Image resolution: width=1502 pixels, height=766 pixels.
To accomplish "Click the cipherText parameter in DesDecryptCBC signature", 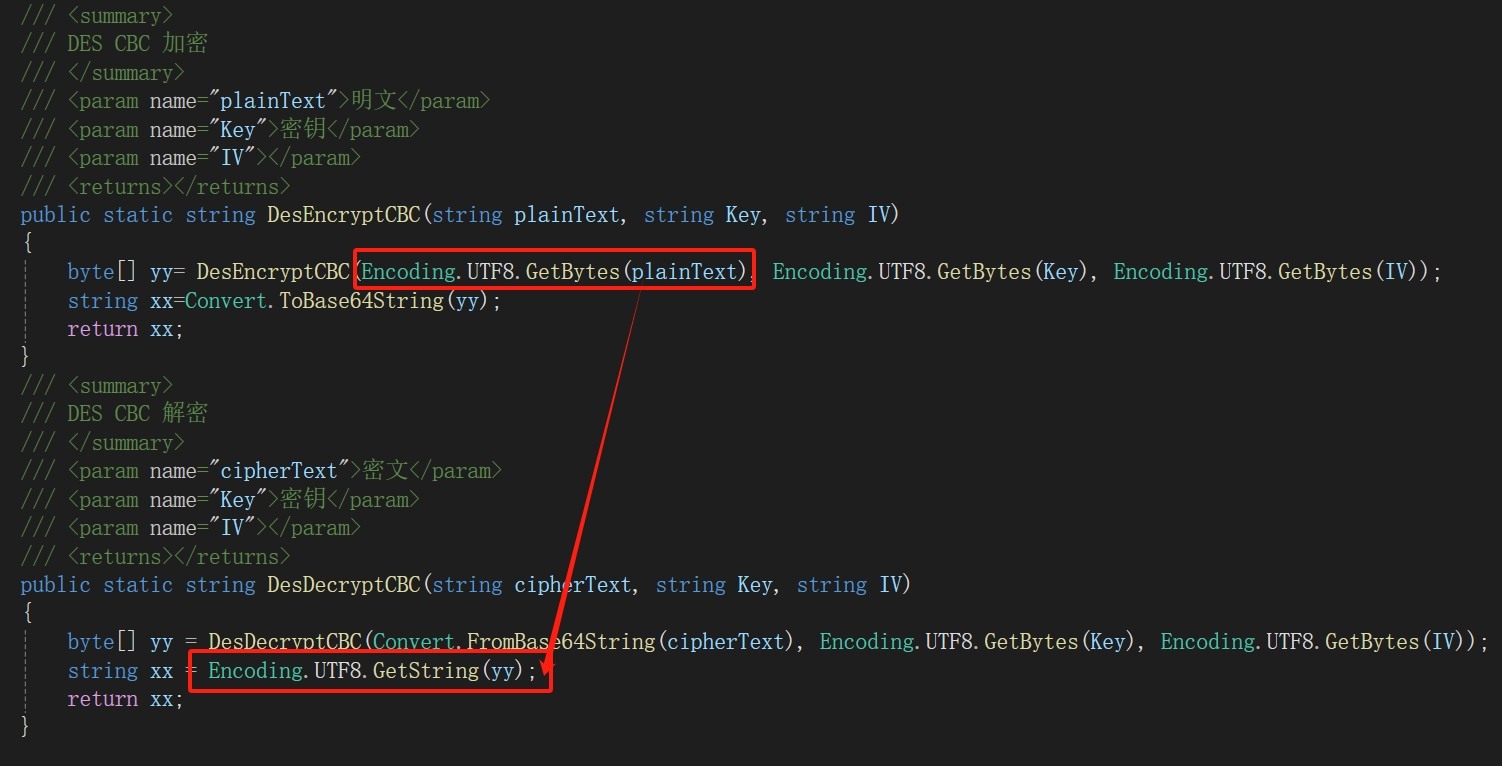I will (574, 585).
